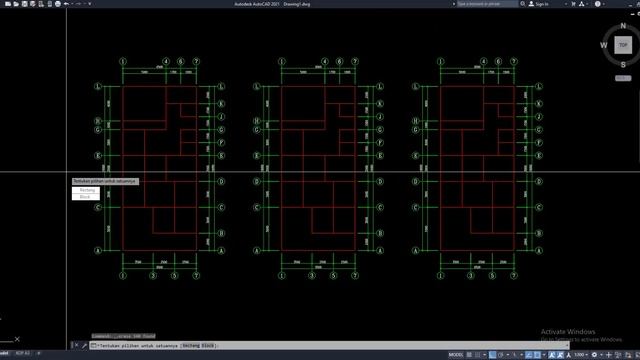Click the TOP face of the ViewCube
Screen dimensions: 640x360
click(623, 45)
